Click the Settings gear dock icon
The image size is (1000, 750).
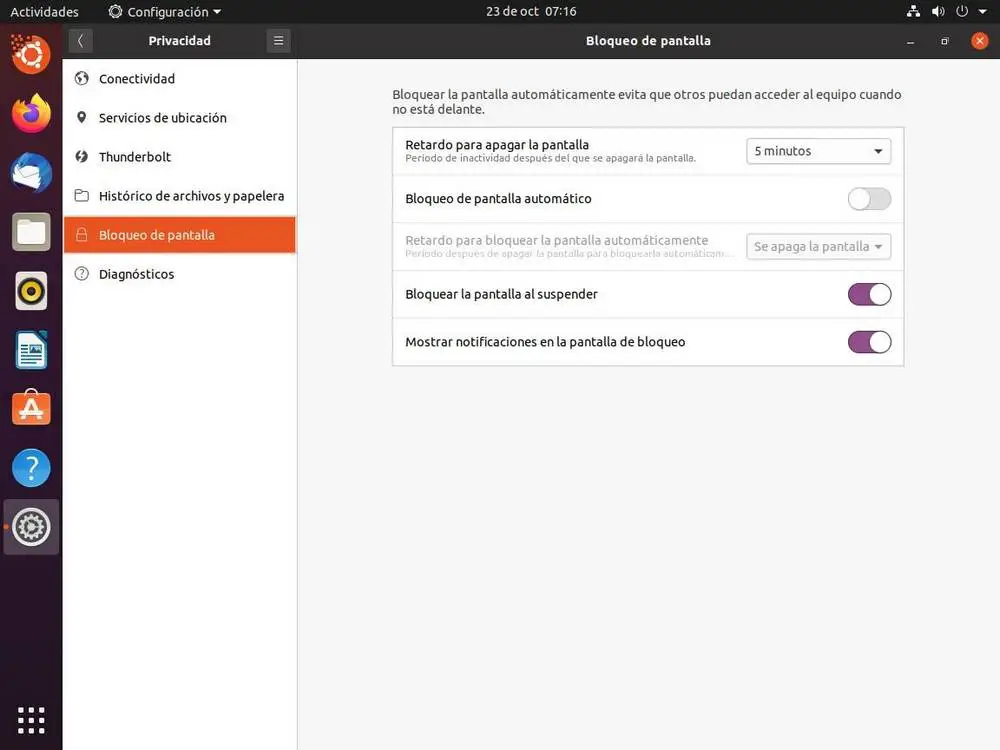pyautogui.click(x=31, y=527)
